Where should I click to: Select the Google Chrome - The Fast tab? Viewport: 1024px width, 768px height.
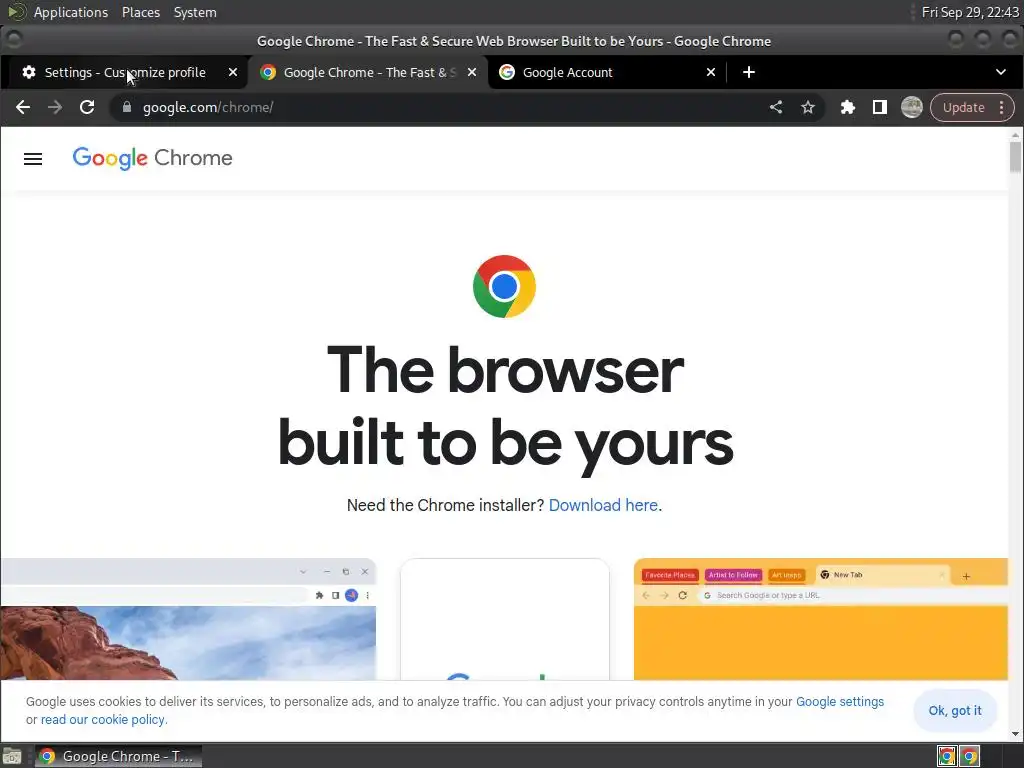click(x=368, y=72)
